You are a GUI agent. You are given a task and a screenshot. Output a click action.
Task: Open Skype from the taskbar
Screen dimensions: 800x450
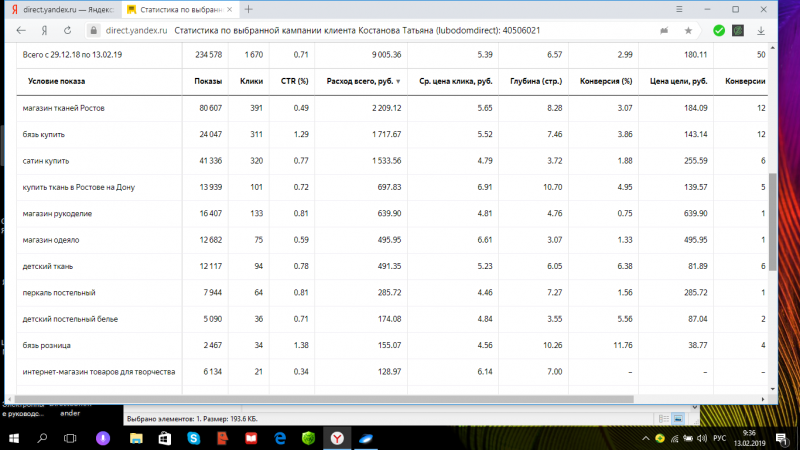click(x=193, y=438)
